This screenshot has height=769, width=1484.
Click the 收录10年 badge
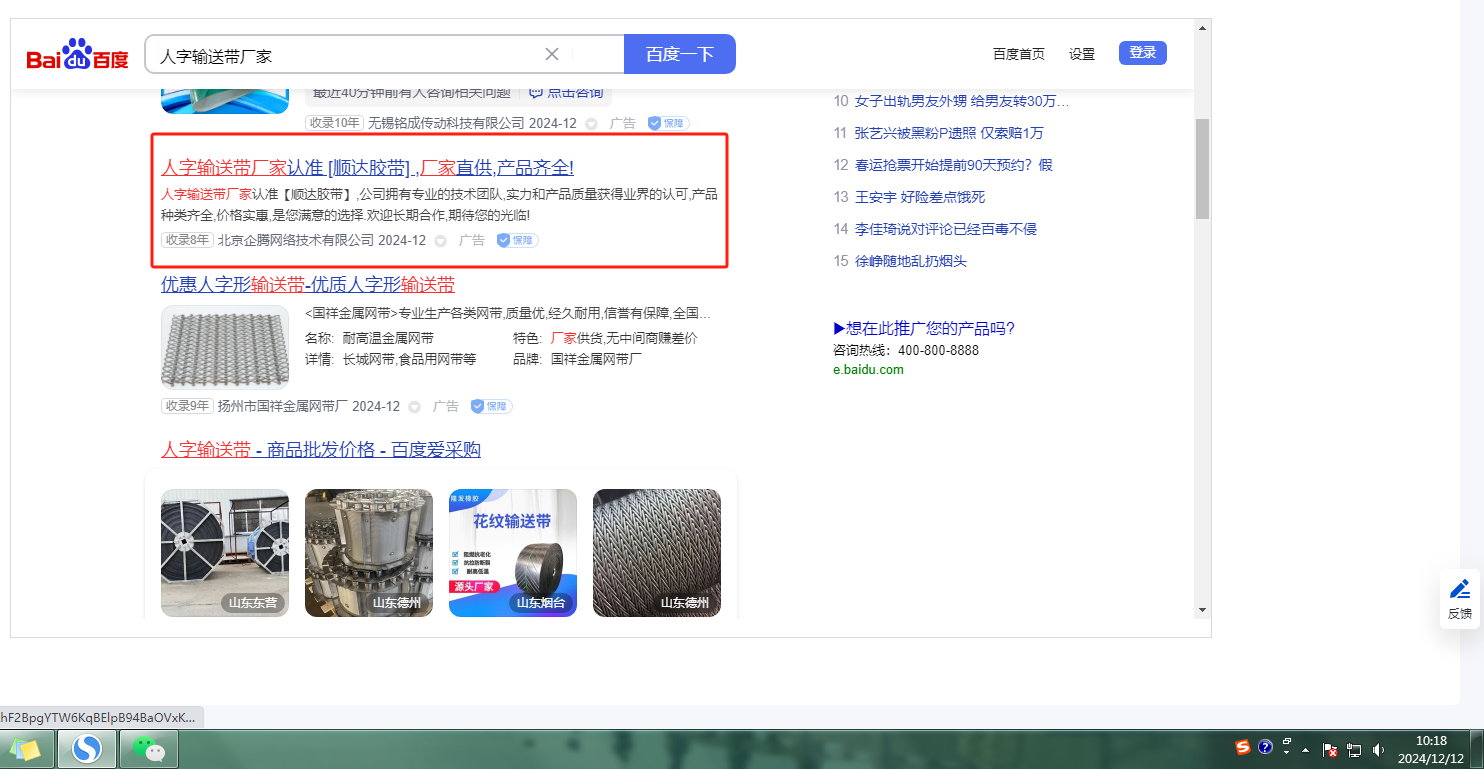pos(333,123)
